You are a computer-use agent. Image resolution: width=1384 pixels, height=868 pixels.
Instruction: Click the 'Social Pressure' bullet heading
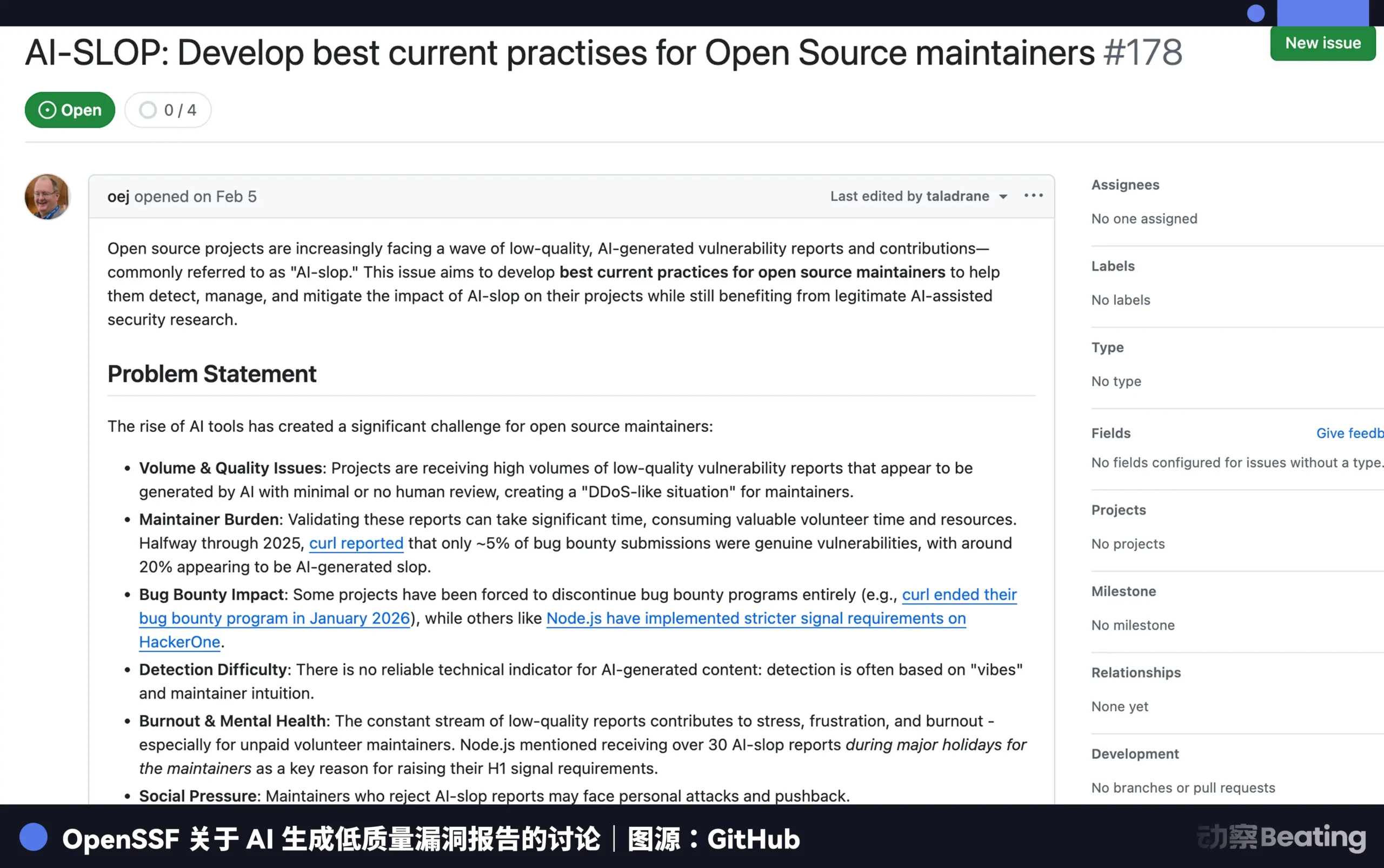pos(197,796)
